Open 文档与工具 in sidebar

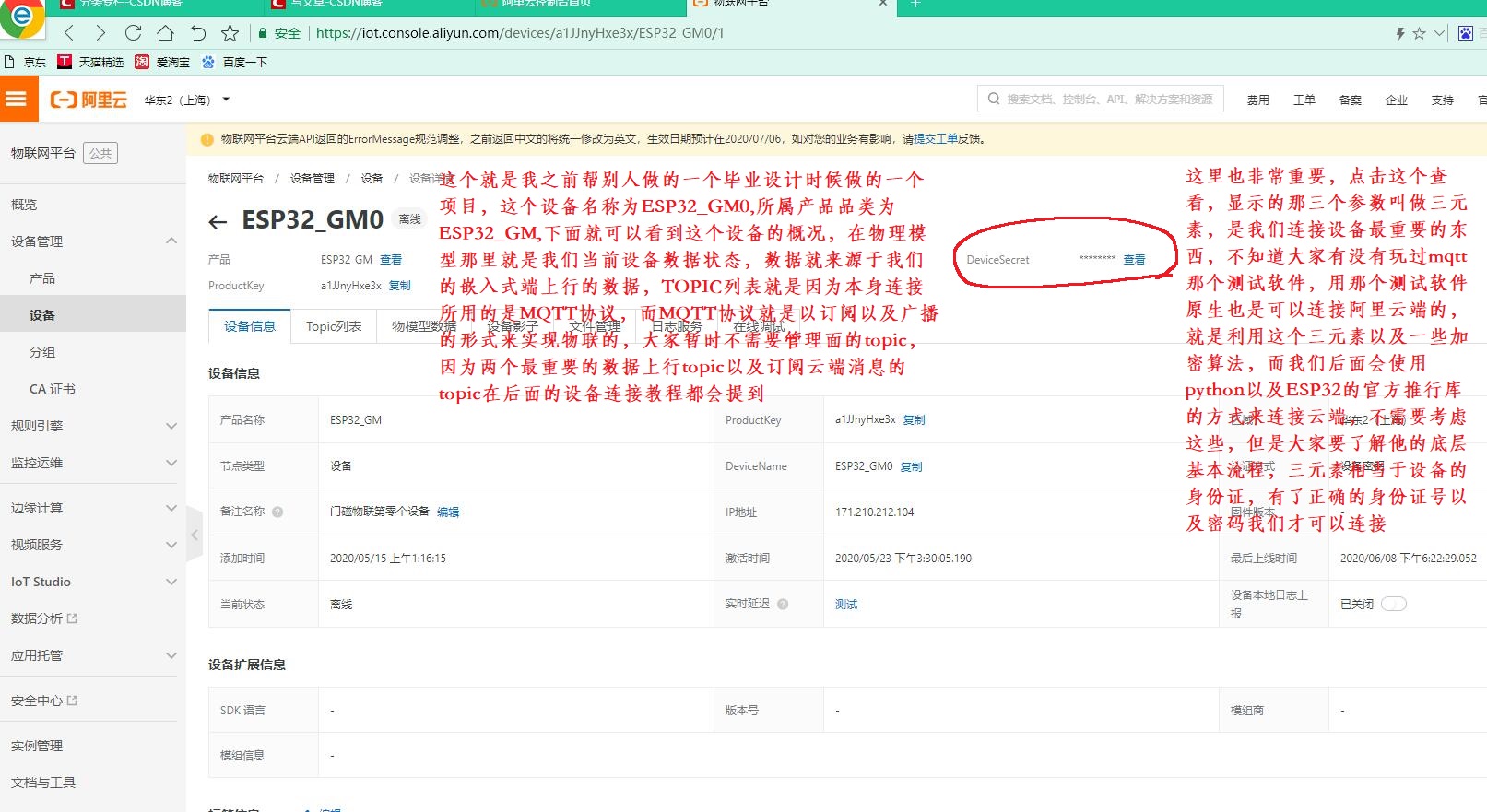tap(43, 783)
